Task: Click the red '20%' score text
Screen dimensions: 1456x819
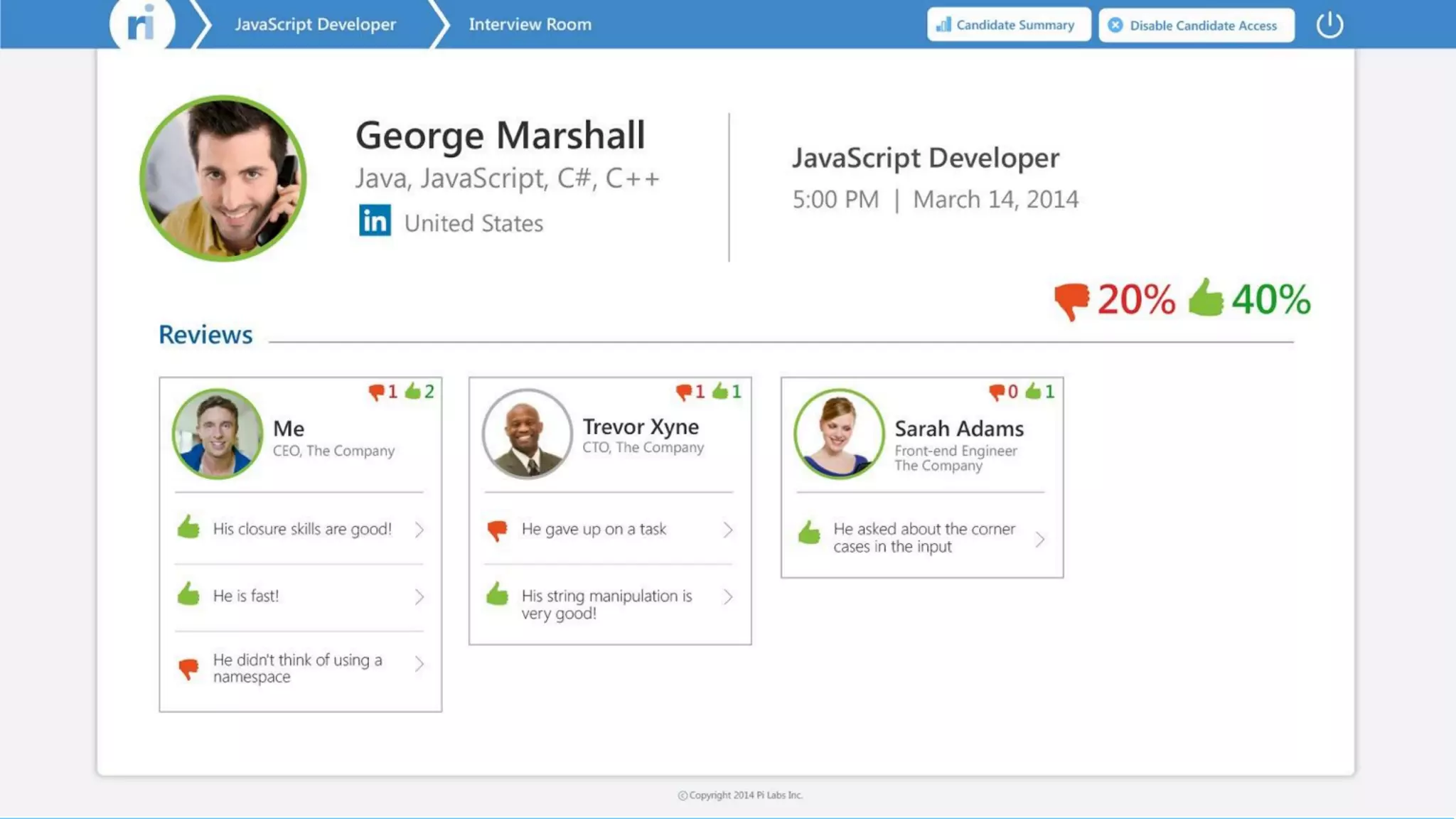Action: click(x=1136, y=299)
